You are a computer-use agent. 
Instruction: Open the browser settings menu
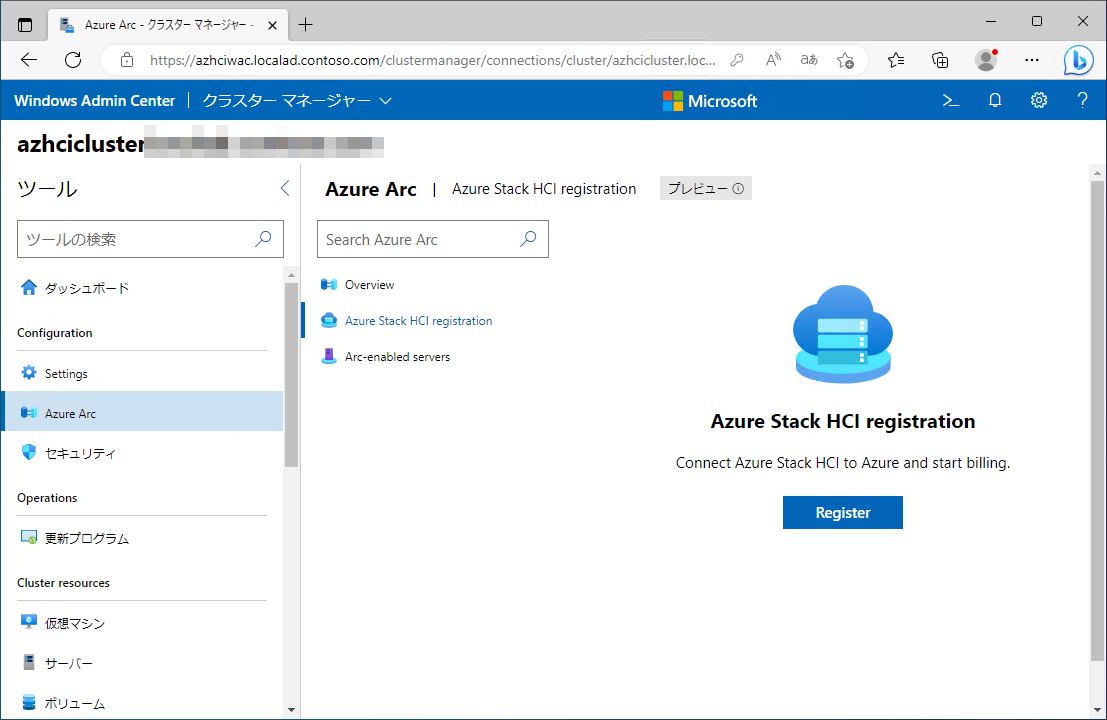(x=1032, y=60)
